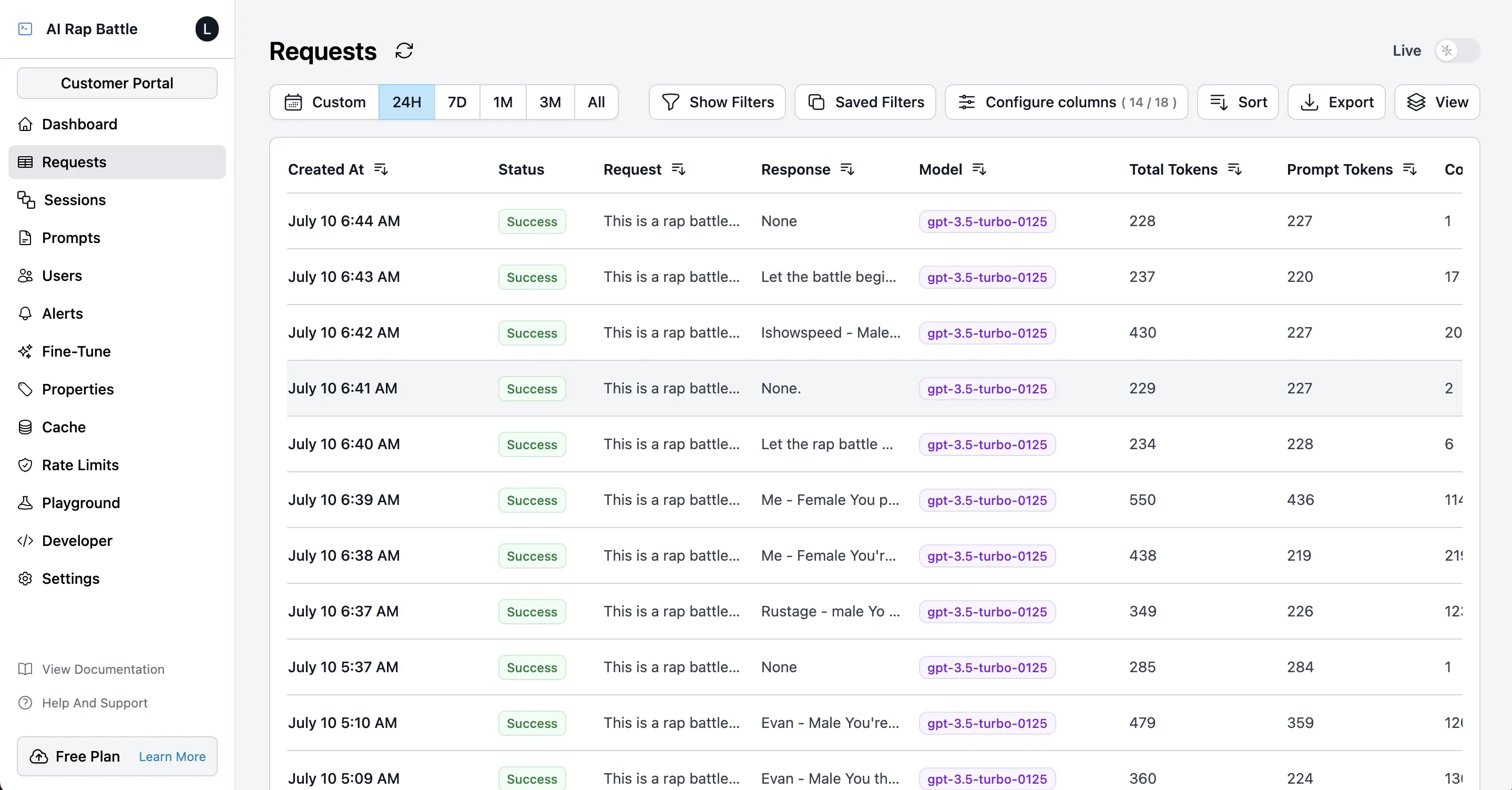Sort by Created At column icon
The height and width of the screenshot is (790, 1512).
pos(381,169)
